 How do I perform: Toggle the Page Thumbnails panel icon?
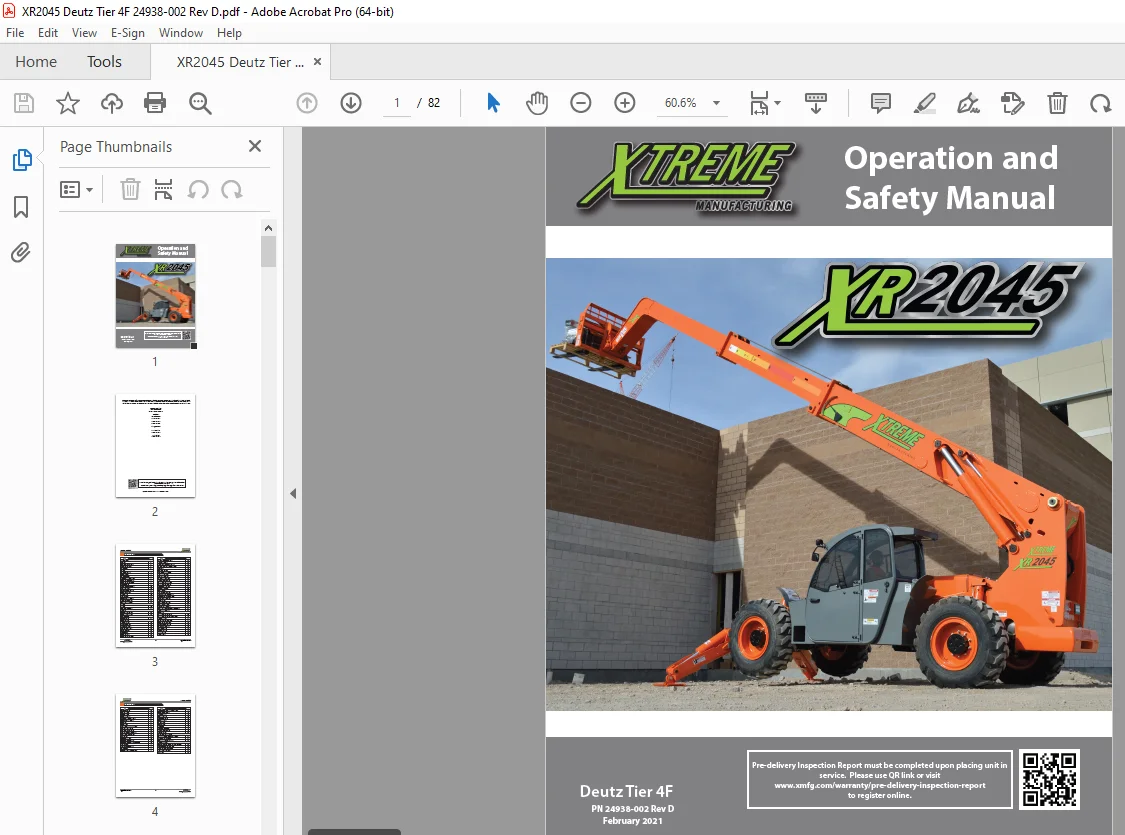click(x=22, y=160)
